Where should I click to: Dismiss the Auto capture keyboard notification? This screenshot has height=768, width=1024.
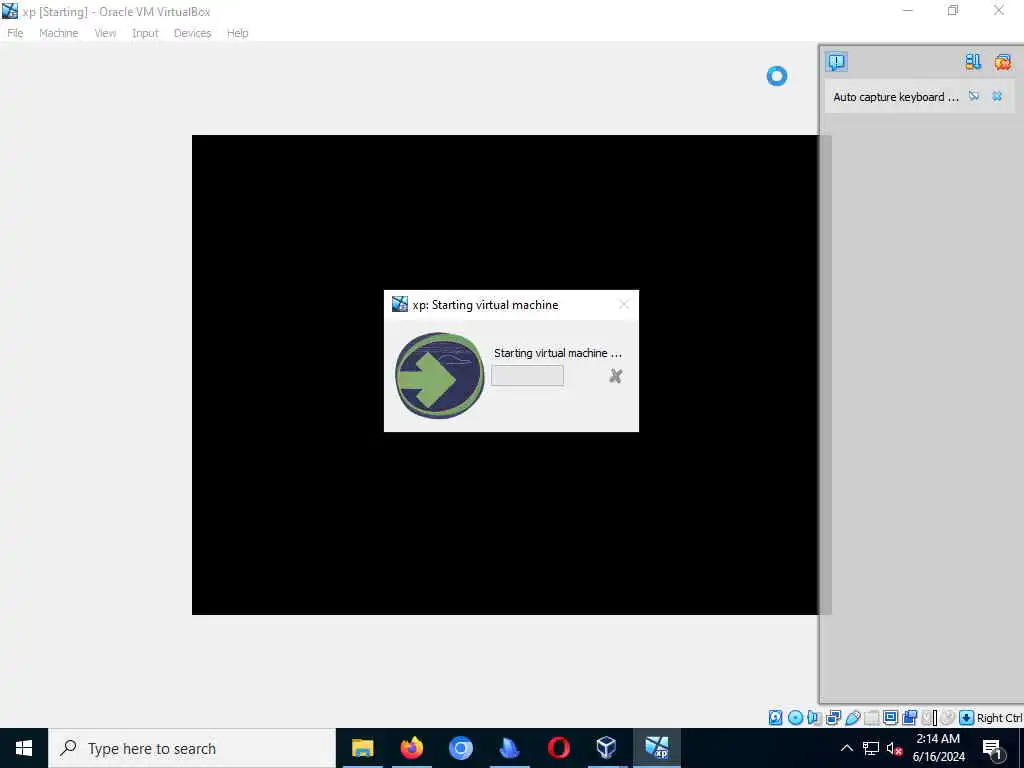tap(997, 97)
